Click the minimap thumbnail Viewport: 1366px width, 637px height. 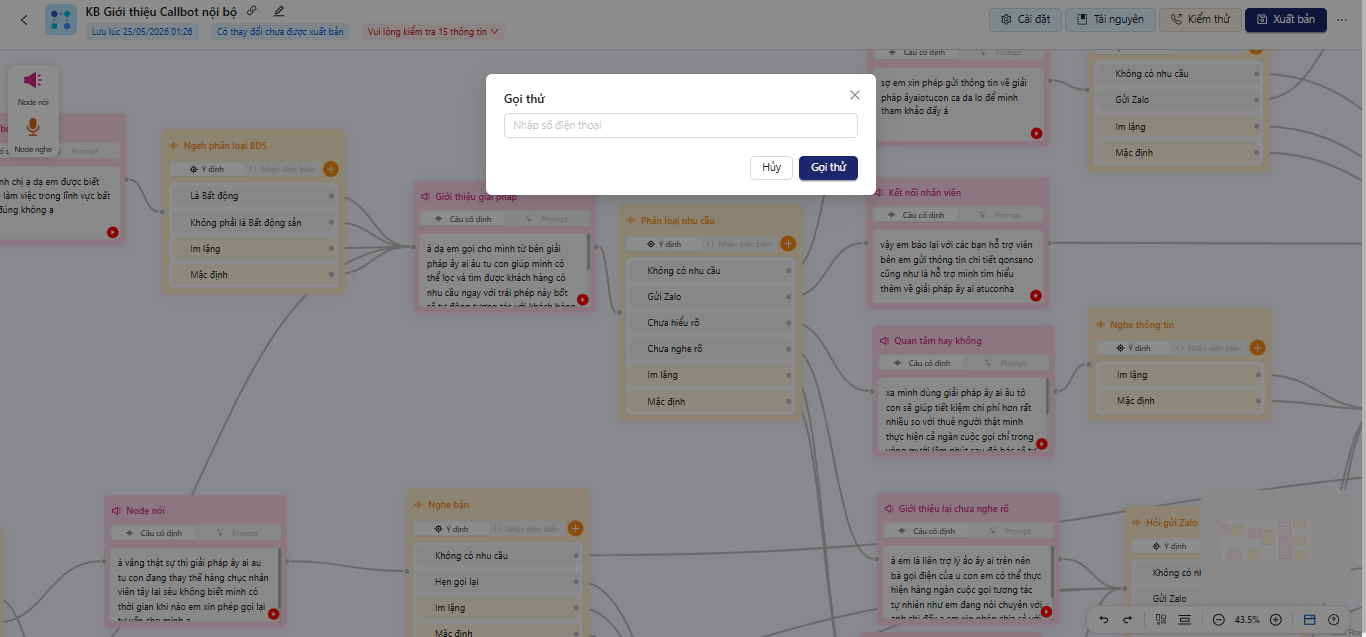point(1266,539)
